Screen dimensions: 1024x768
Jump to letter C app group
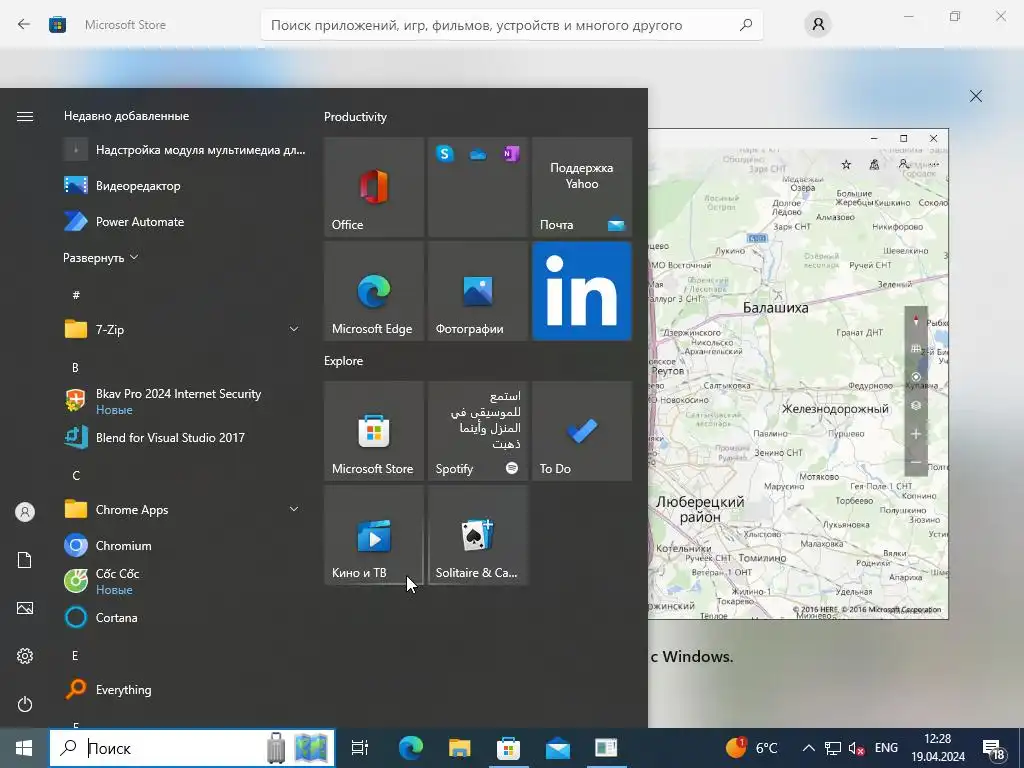[76, 475]
